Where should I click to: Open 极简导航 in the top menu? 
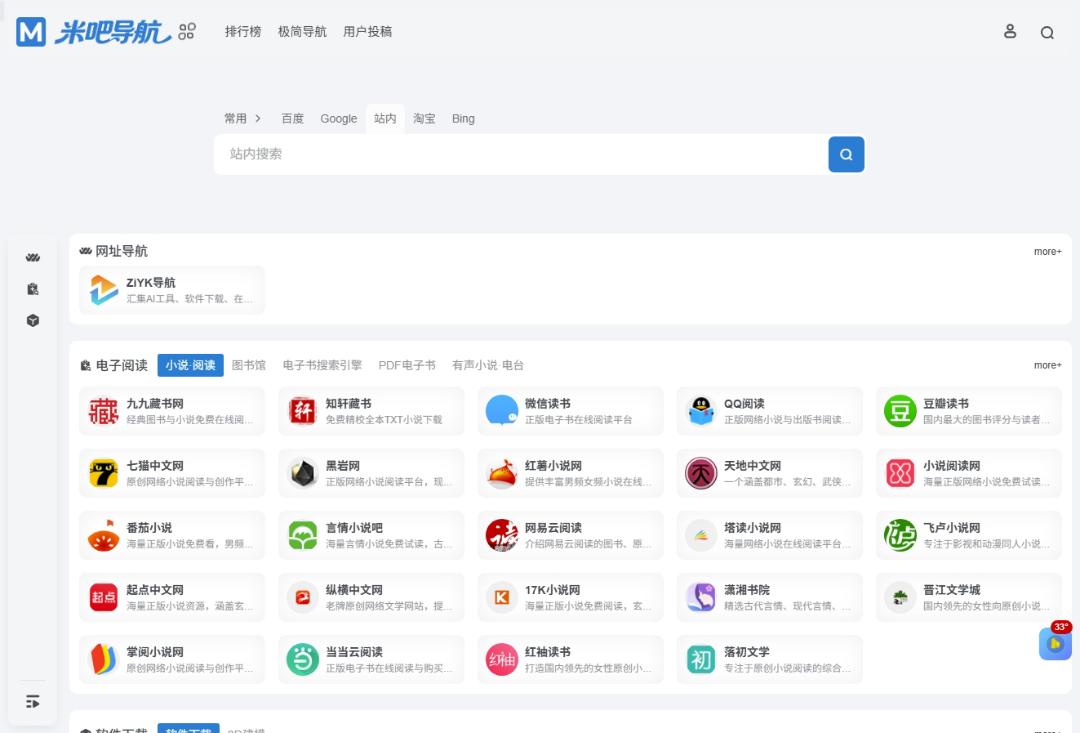click(x=302, y=32)
